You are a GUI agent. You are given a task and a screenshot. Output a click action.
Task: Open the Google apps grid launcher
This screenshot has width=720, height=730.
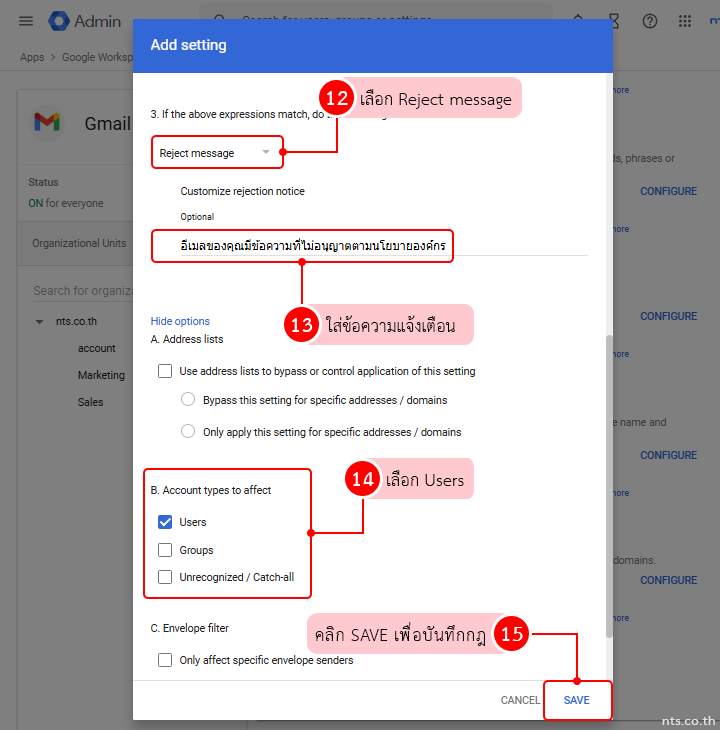pos(685,21)
